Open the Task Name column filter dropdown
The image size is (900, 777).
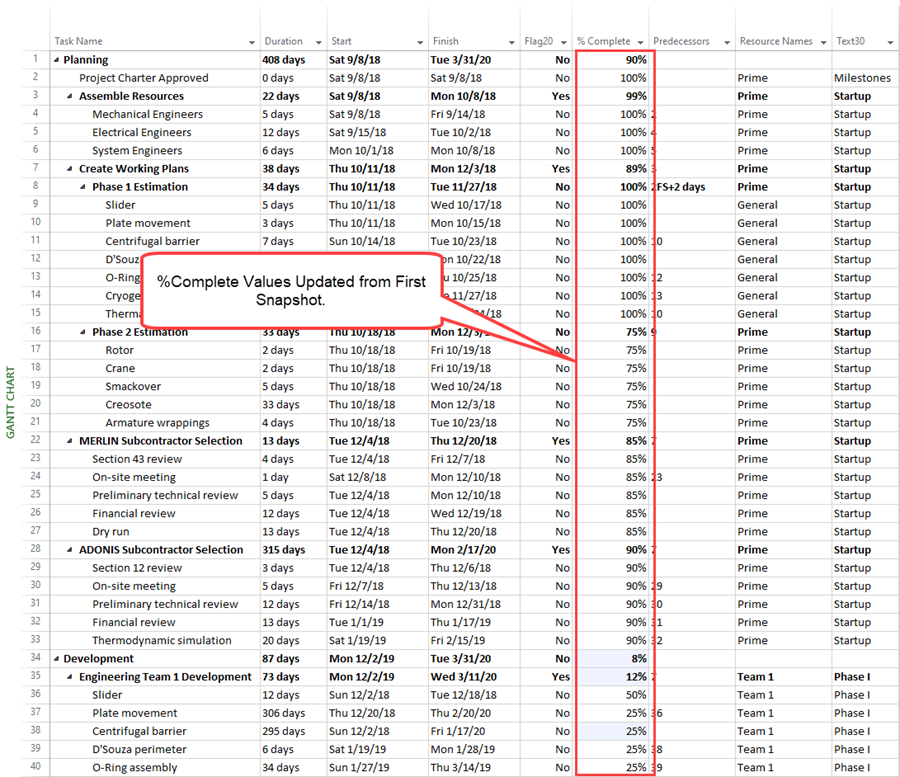pyautogui.click(x=250, y=42)
